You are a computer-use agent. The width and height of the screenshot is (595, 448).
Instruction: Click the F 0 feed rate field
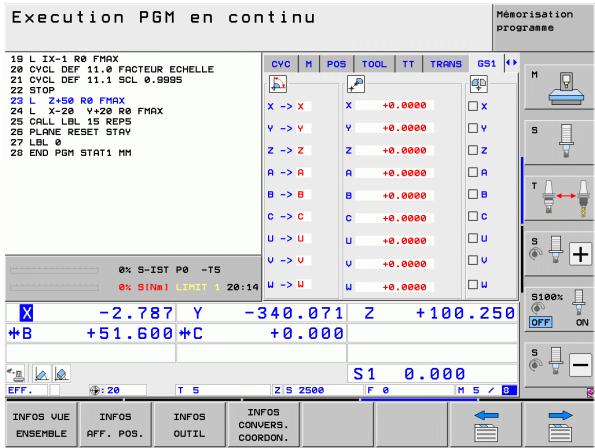click(x=410, y=390)
